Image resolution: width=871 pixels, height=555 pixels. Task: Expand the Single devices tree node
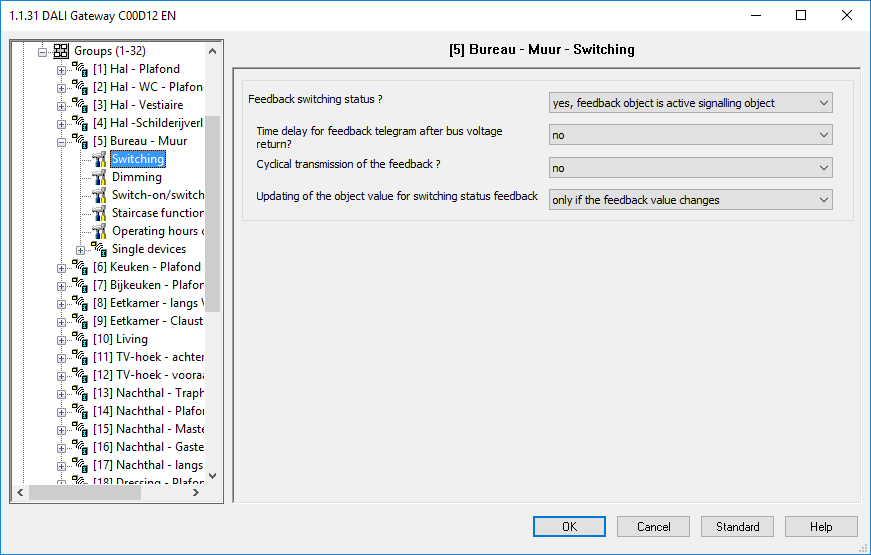[x=81, y=249]
